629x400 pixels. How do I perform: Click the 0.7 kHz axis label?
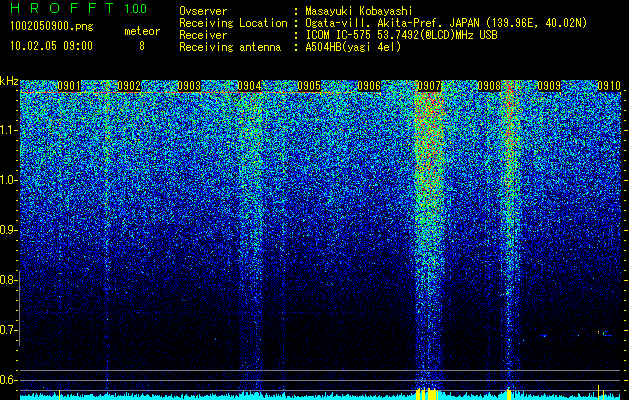[9, 330]
